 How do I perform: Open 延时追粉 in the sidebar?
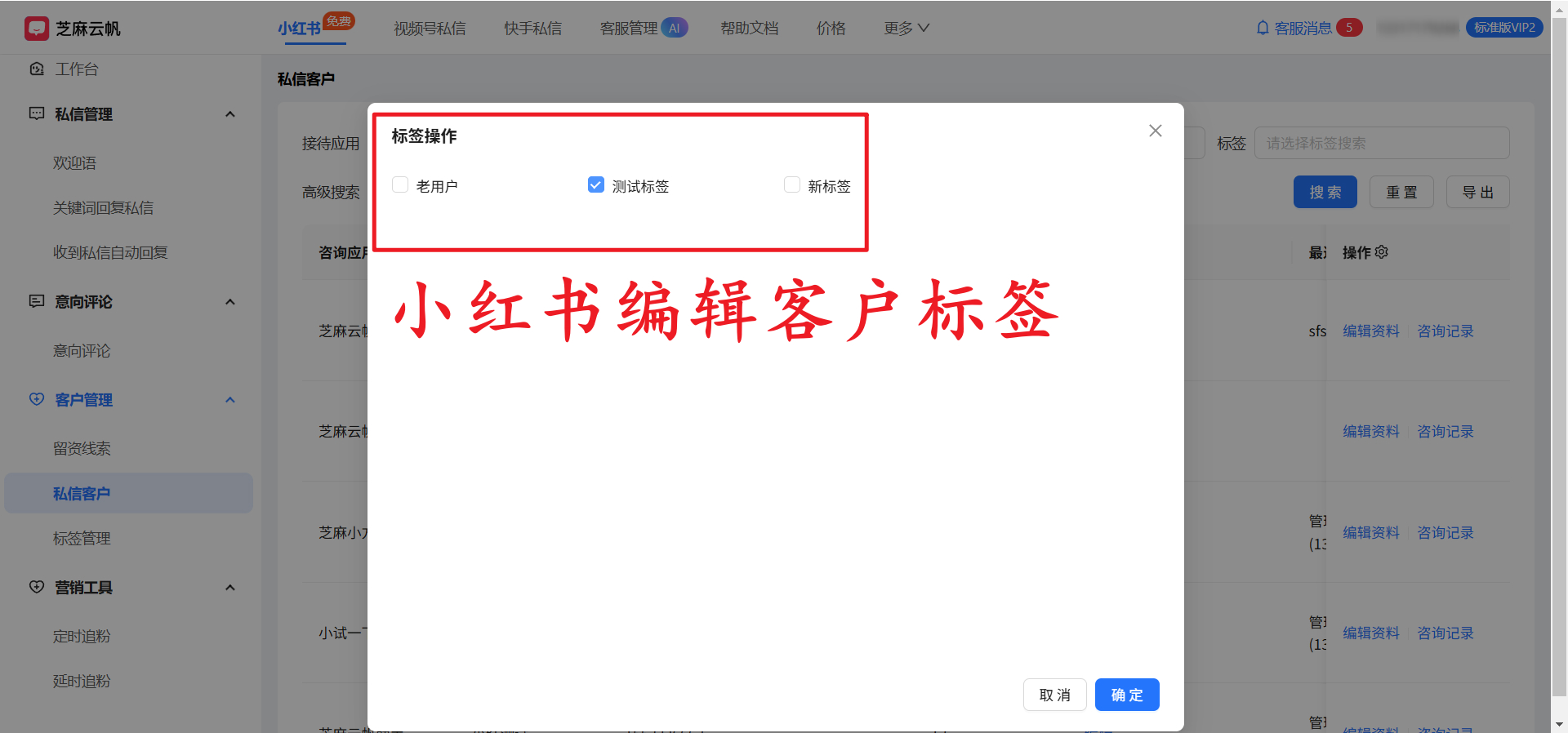82,682
